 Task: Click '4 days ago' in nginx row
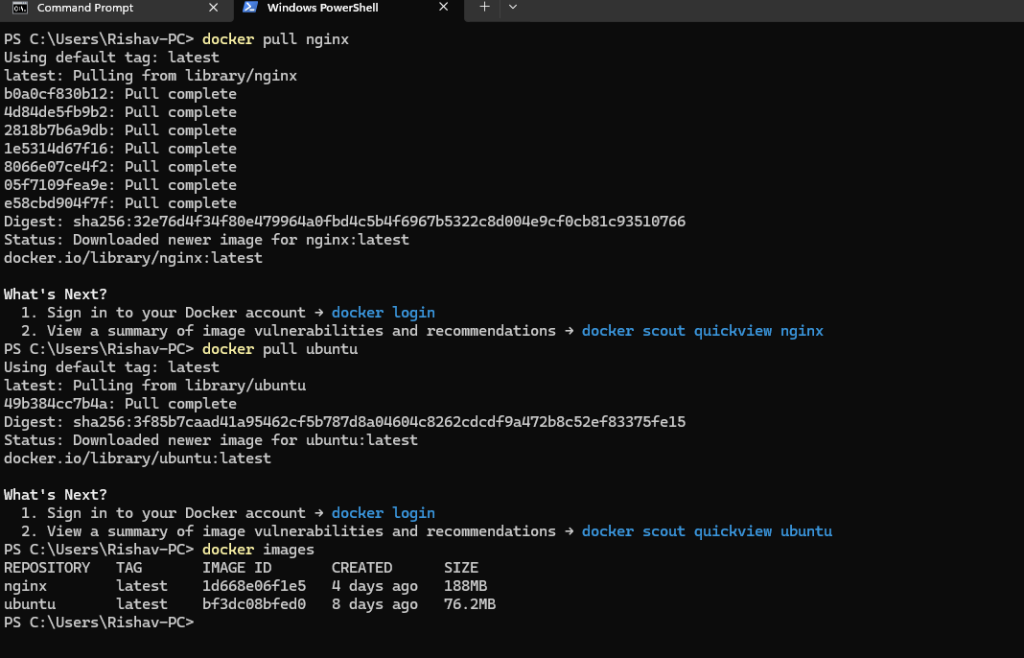pos(375,586)
